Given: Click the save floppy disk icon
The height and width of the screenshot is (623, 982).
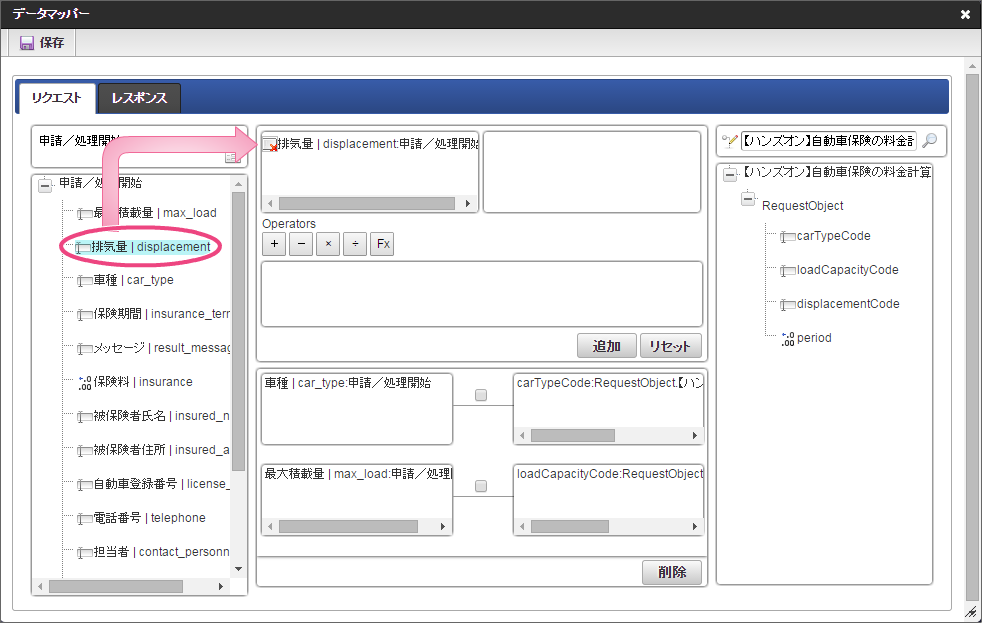Looking at the screenshot, I should click(x=26, y=43).
